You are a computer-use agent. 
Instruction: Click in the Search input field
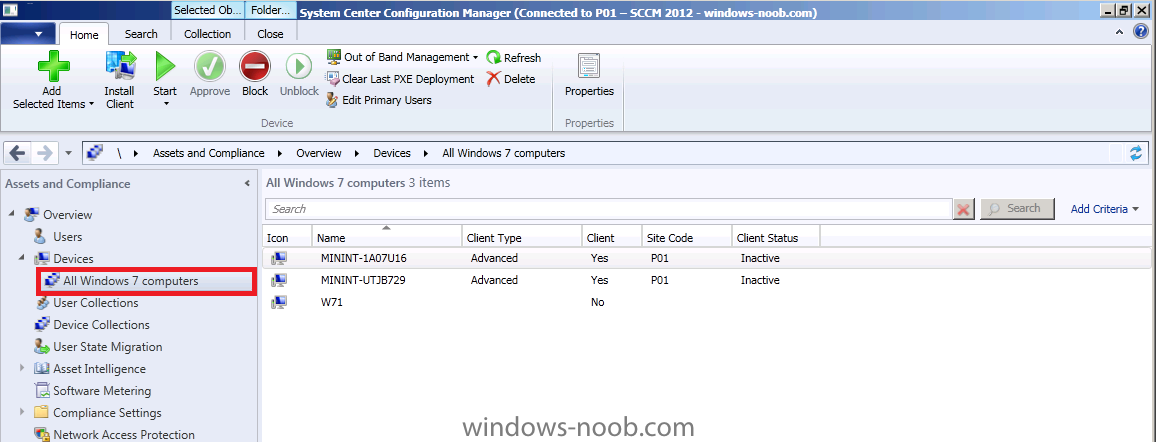click(608, 209)
